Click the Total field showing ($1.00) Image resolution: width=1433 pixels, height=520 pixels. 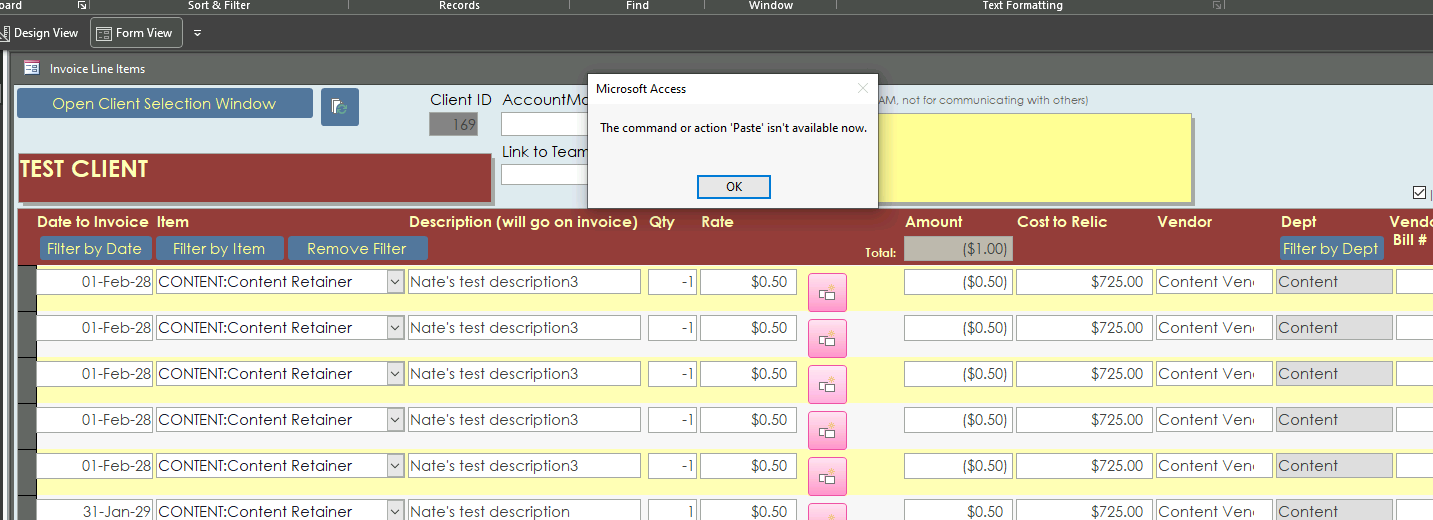[x=958, y=249]
